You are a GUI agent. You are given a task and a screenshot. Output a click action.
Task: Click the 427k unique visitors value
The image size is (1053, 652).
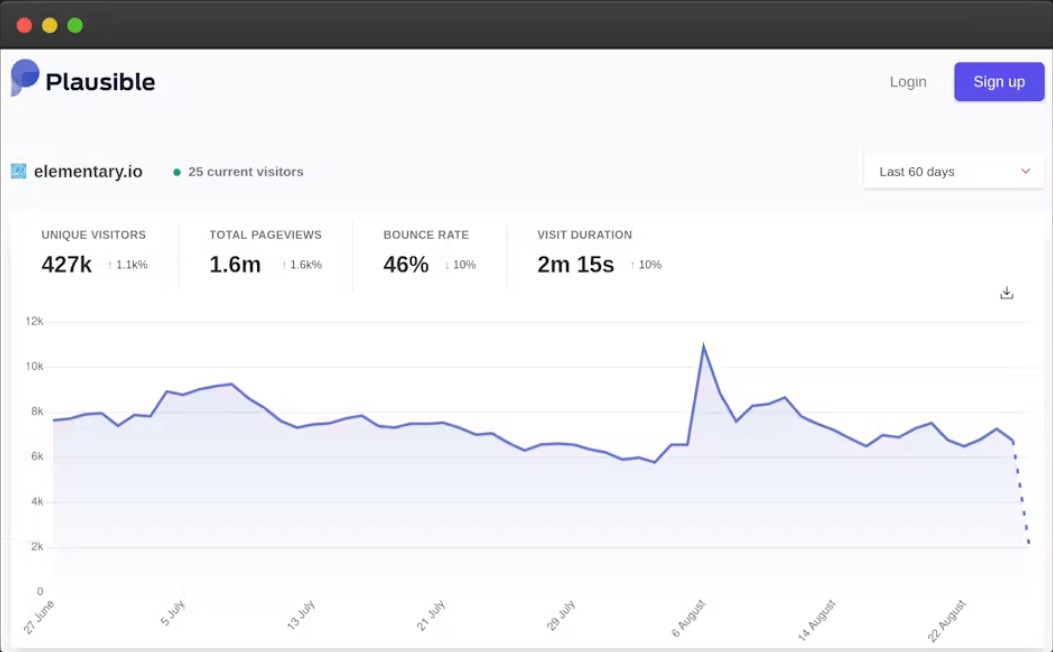tap(66, 265)
